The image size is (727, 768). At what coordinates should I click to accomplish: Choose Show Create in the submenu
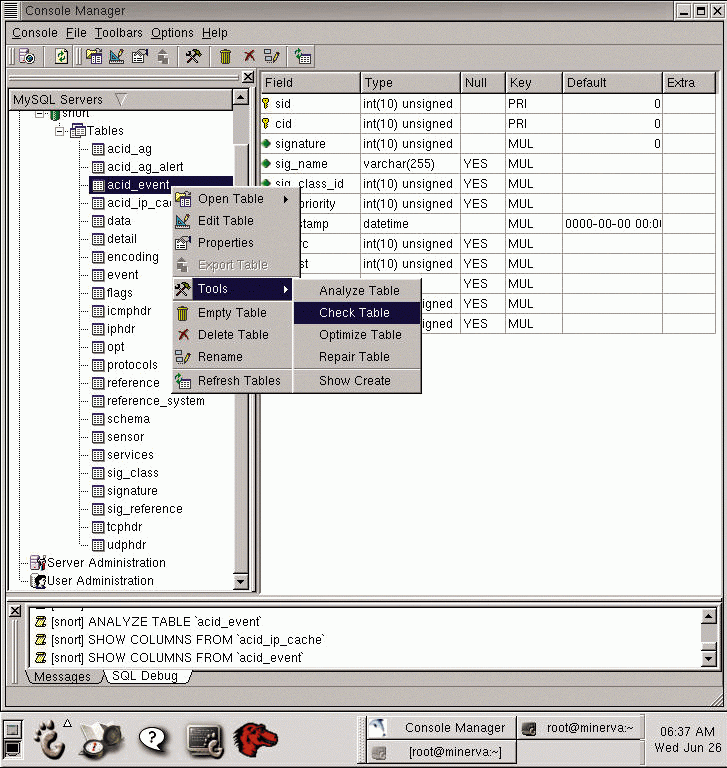(x=354, y=381)
